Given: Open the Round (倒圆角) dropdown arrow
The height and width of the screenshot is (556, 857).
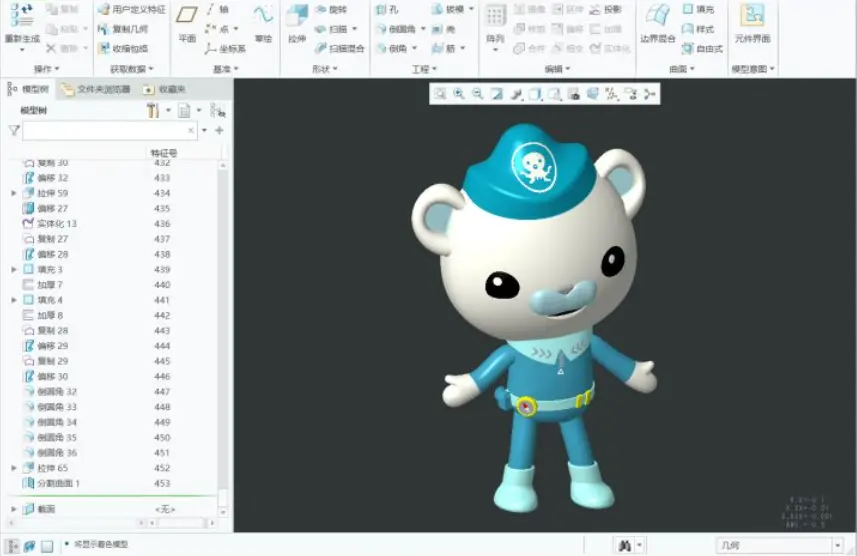Looking at the screenshot, I should 423,29.
